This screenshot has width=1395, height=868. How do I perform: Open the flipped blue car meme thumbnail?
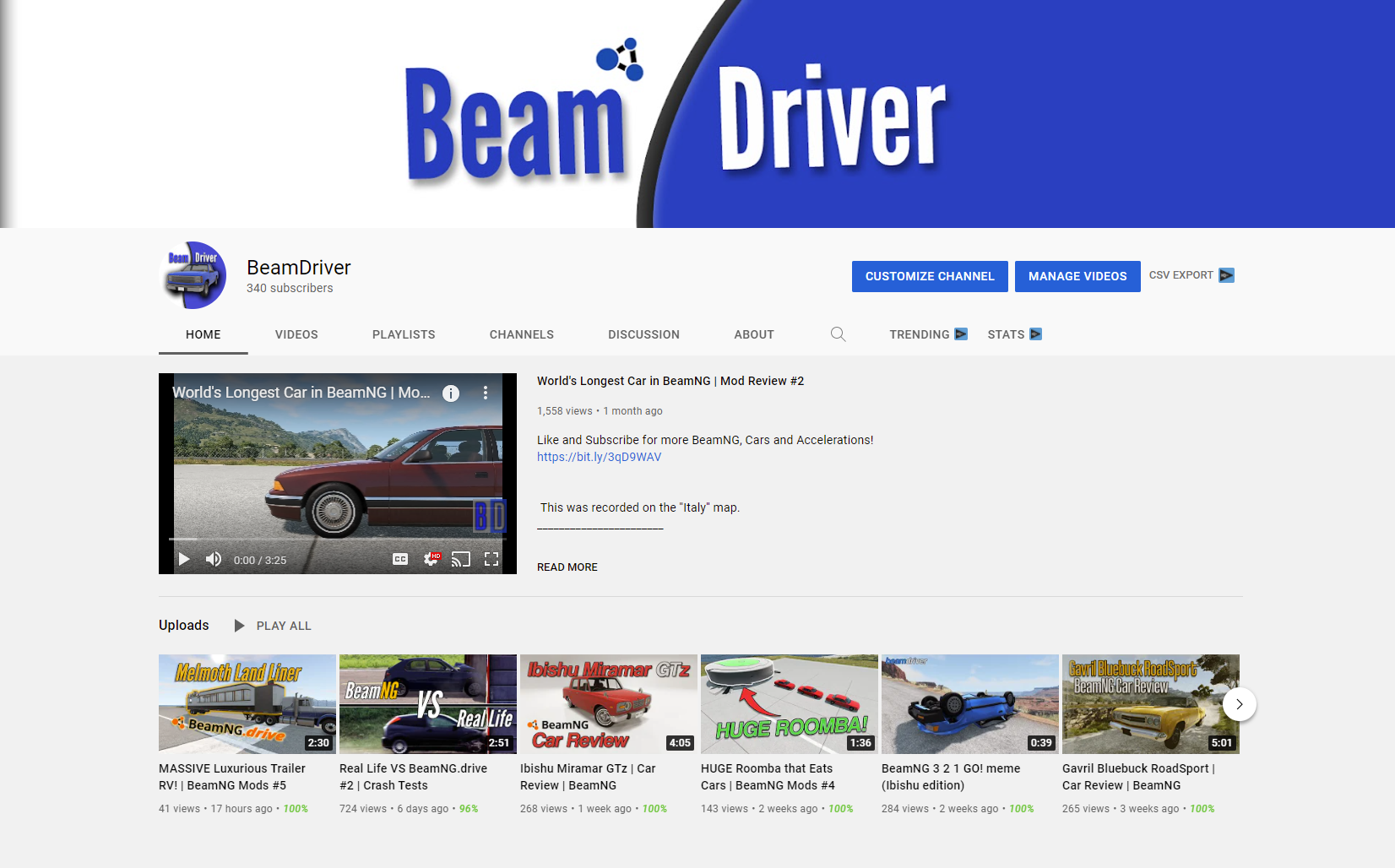970,704
